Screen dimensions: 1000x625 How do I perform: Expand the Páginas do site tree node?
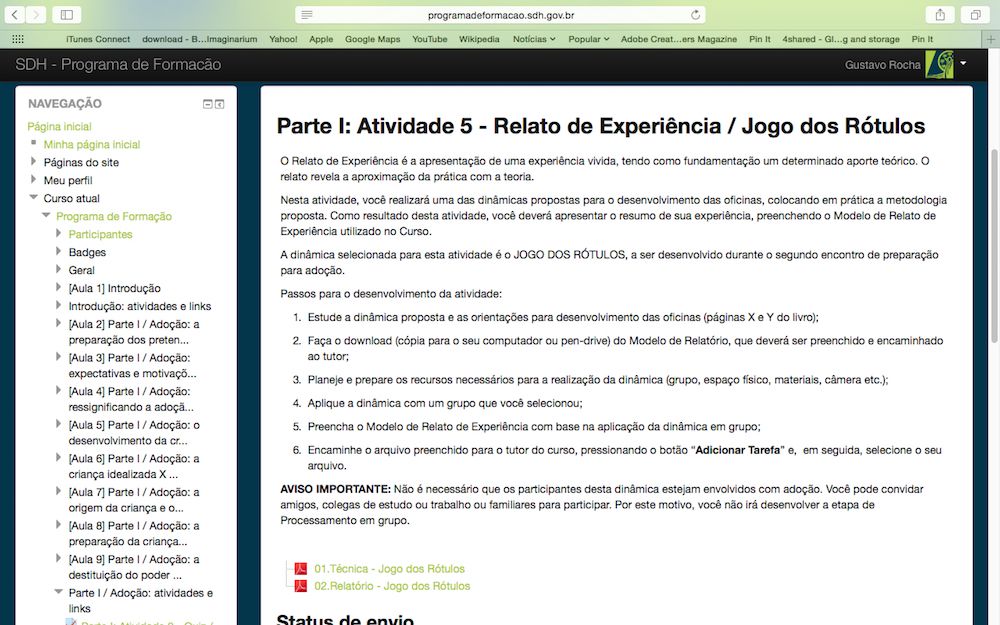tap(34, 162)
